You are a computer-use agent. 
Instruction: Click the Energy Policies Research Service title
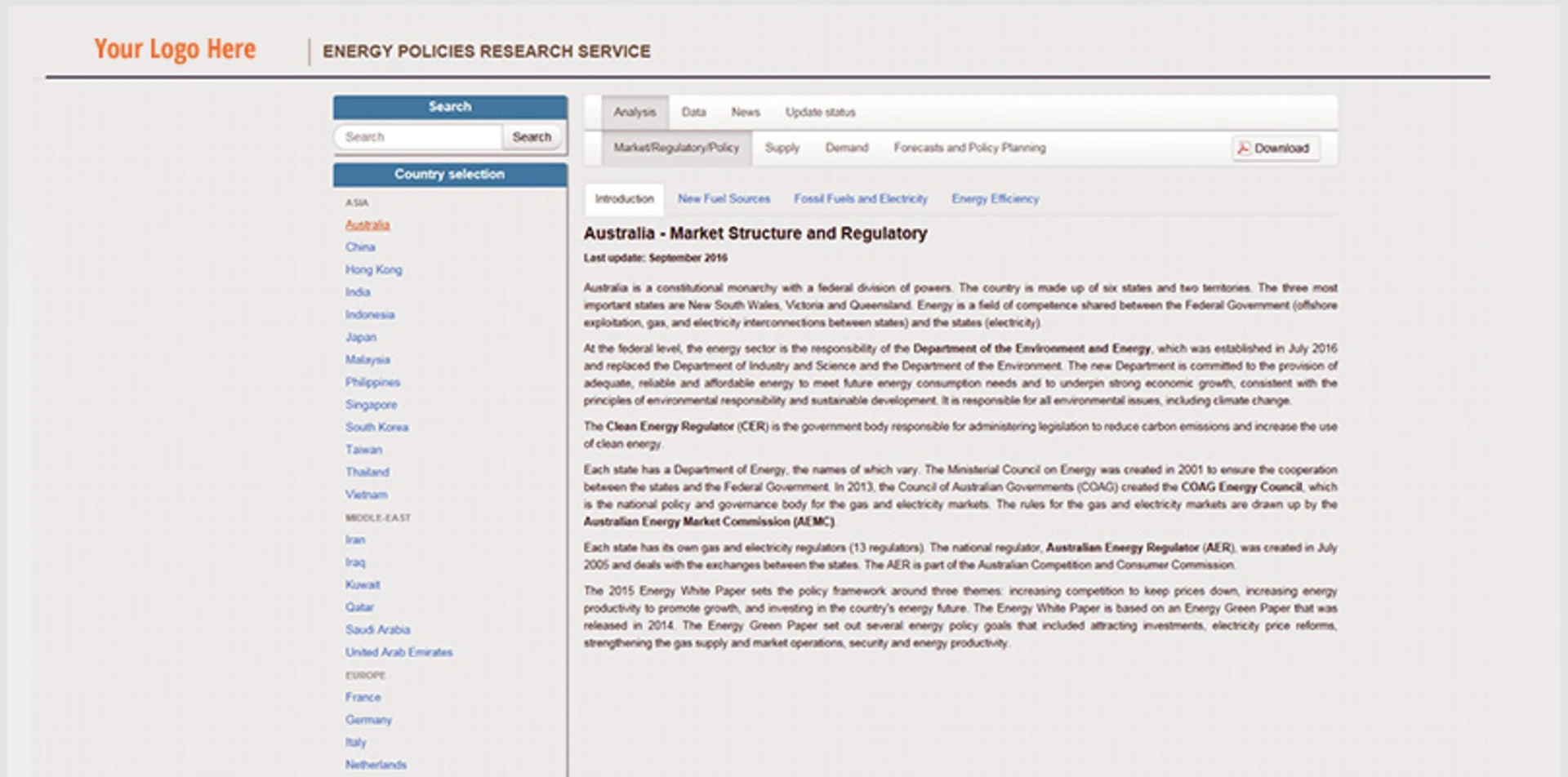pos(487,51)
